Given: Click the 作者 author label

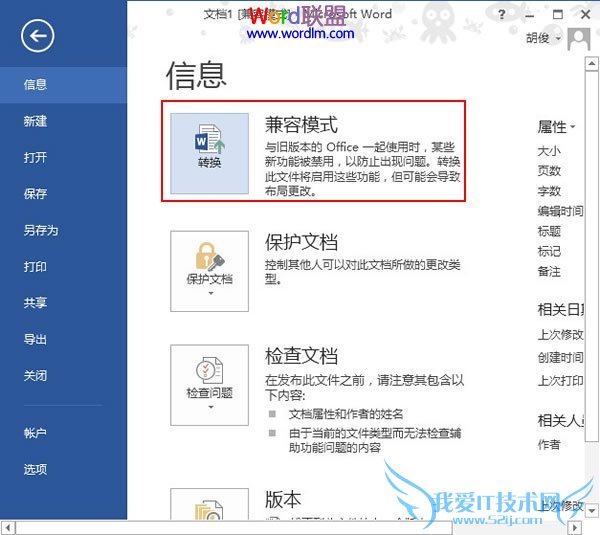Looking at the screenshot, I should 549,444.
